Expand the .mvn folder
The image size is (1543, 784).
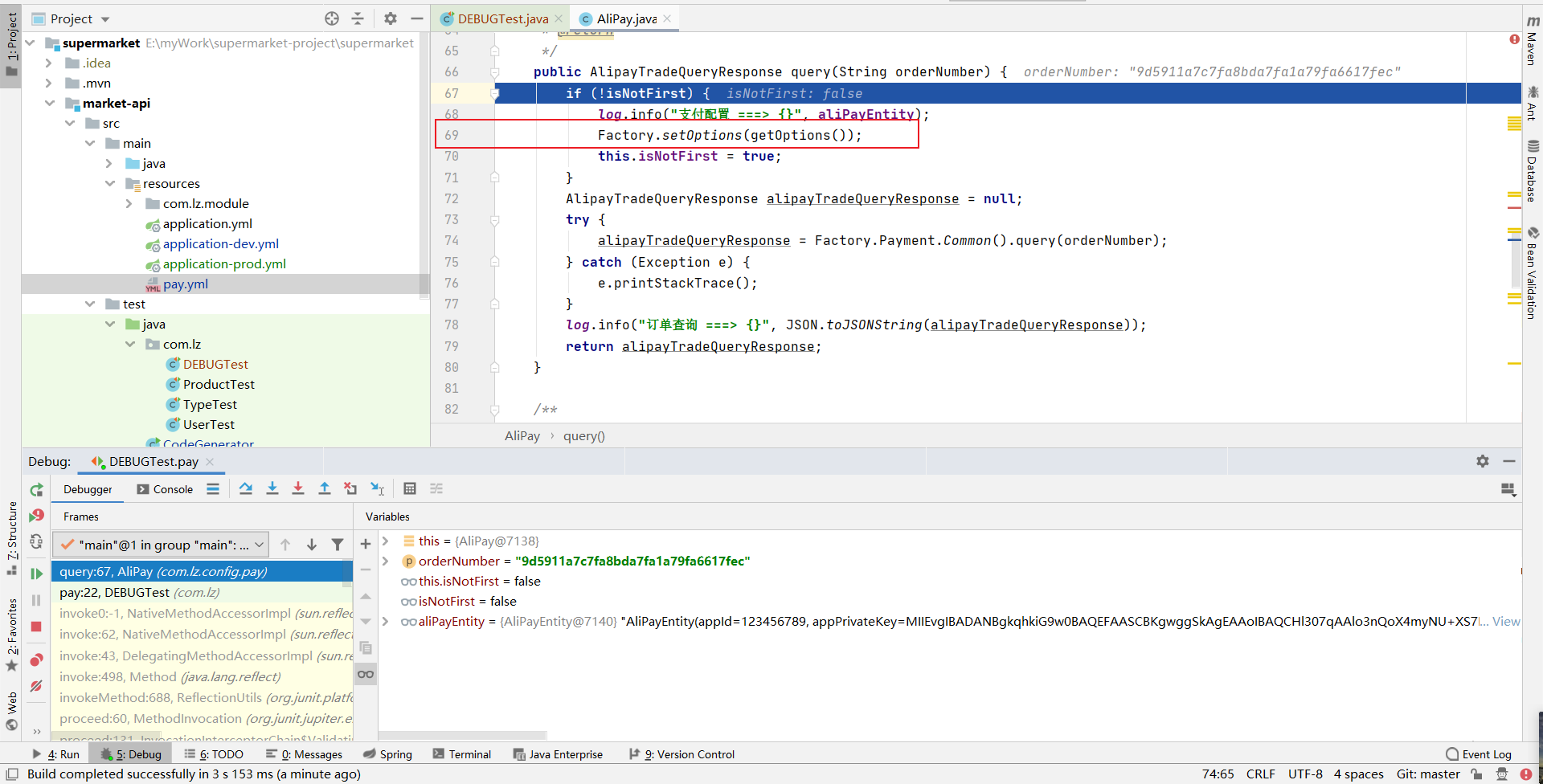pos(49,83)
